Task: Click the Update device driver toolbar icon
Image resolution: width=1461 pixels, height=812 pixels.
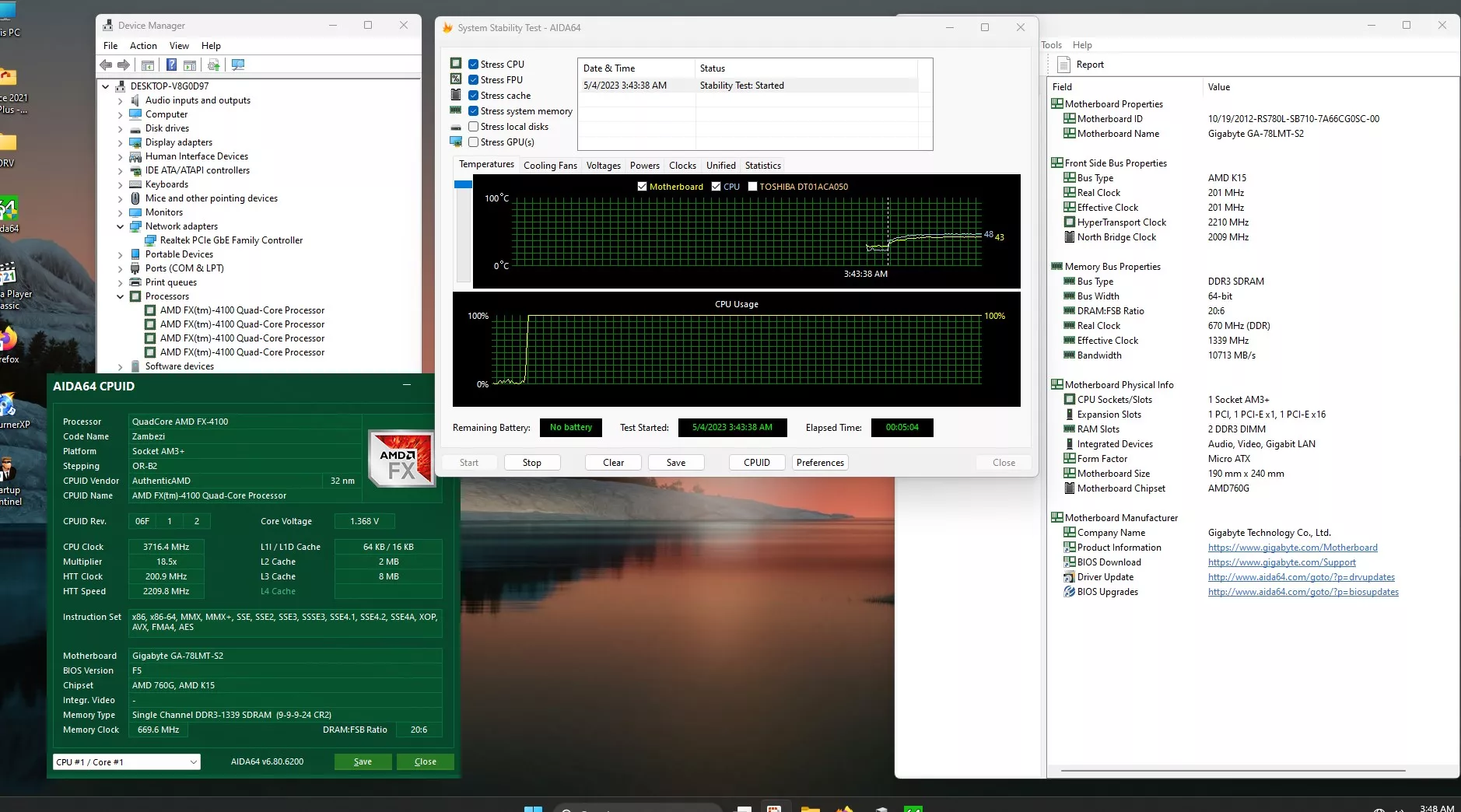Action: pyautogui.click(x=213, y=65)
